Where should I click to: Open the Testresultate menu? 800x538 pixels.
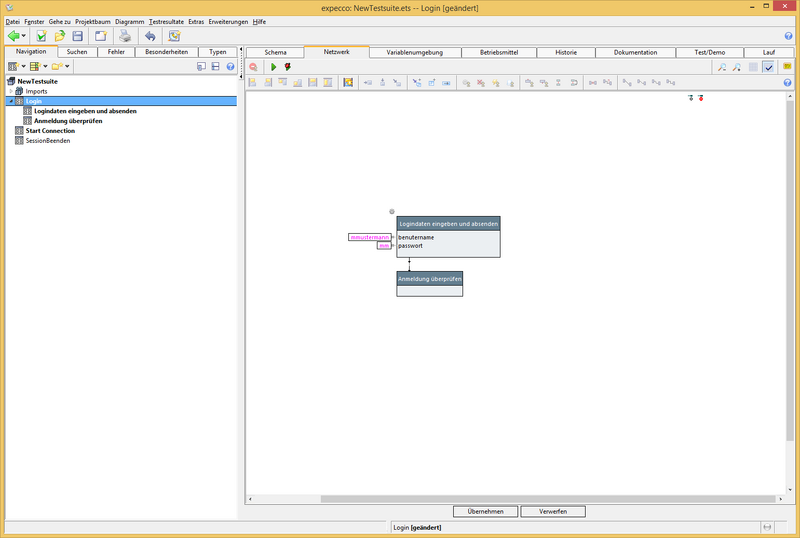point(166,21)
